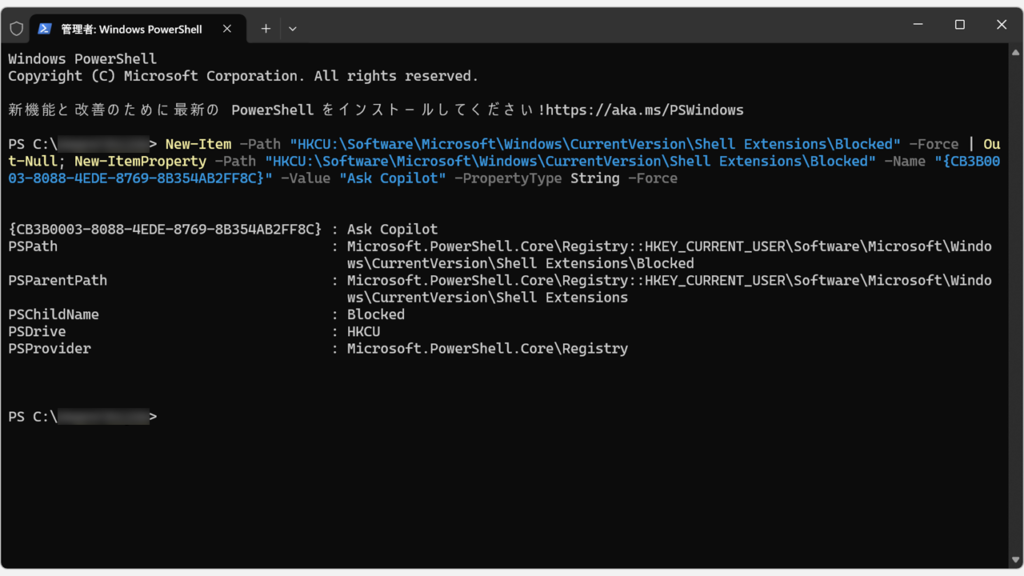
Task: Click the PSDrive HKCU value
Action: [366, 331]
